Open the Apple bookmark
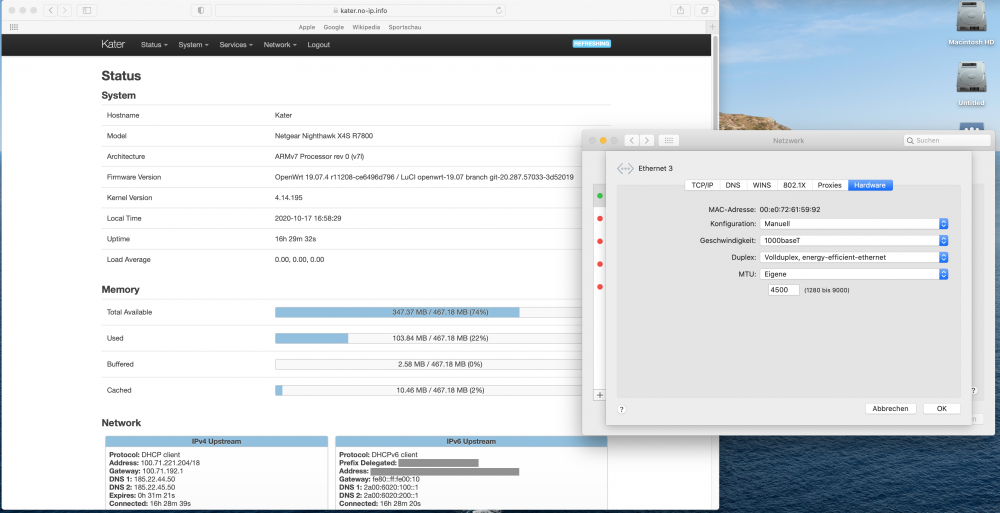This screenshot has width=1000, height=513. click(x=307, y=27)
